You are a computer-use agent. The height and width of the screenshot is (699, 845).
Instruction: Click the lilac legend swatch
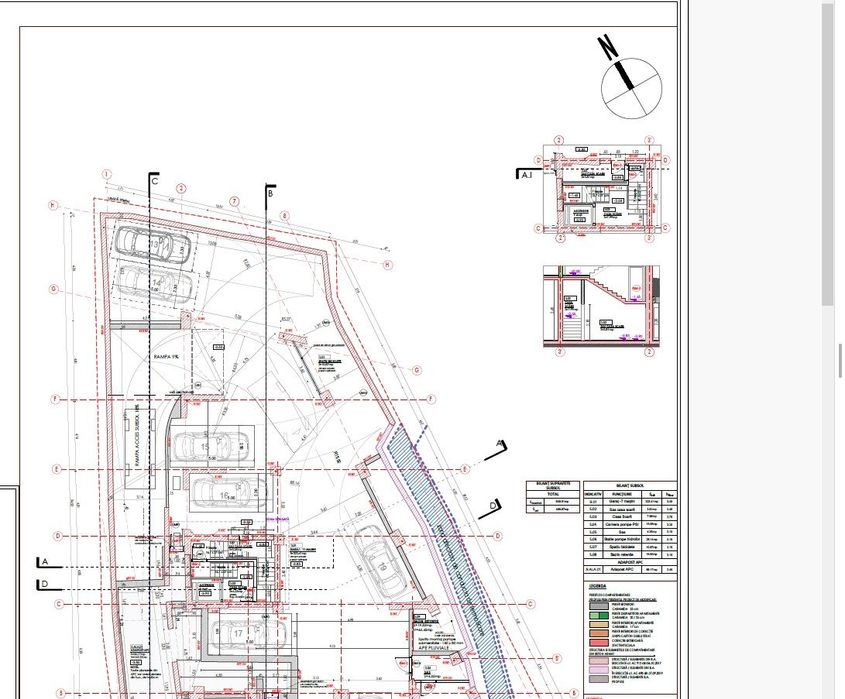point(599,670)
